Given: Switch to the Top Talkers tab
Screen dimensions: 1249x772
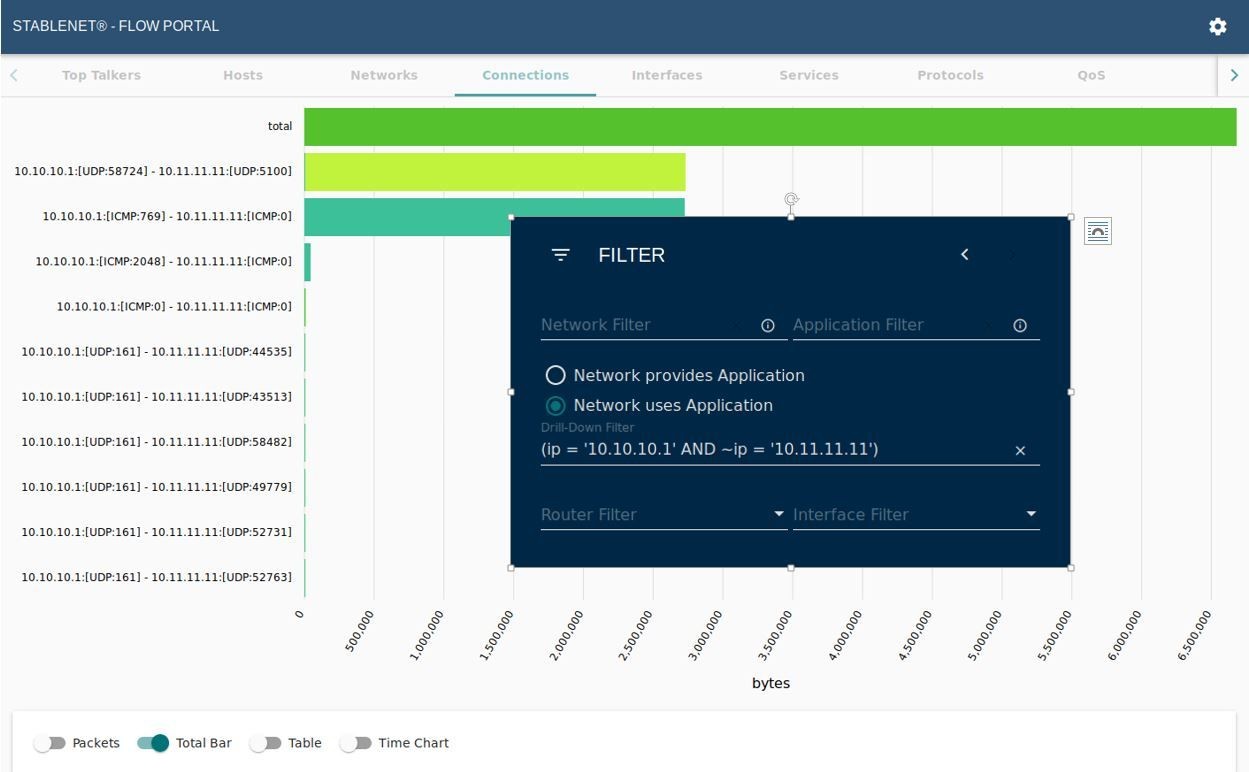Looking at the screenshot, I should [101, 75].
